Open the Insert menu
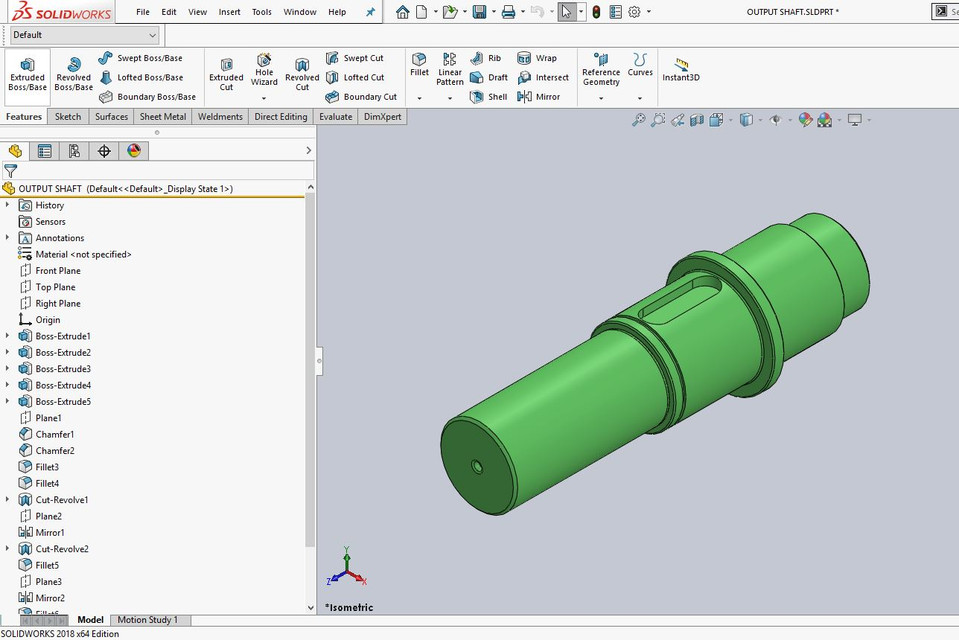The height and width of the screenshot is (640, 959). click(229, 12)
